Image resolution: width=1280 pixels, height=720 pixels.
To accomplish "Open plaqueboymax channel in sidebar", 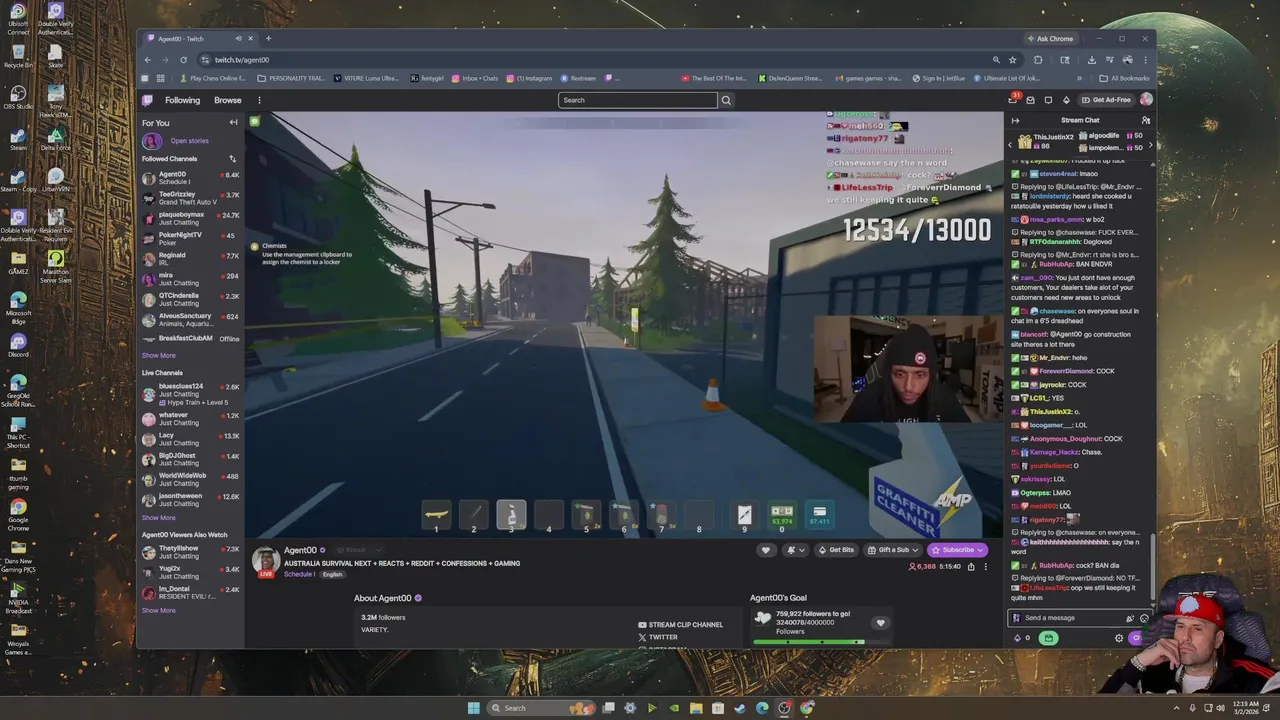I will click(x=190, y=218).
